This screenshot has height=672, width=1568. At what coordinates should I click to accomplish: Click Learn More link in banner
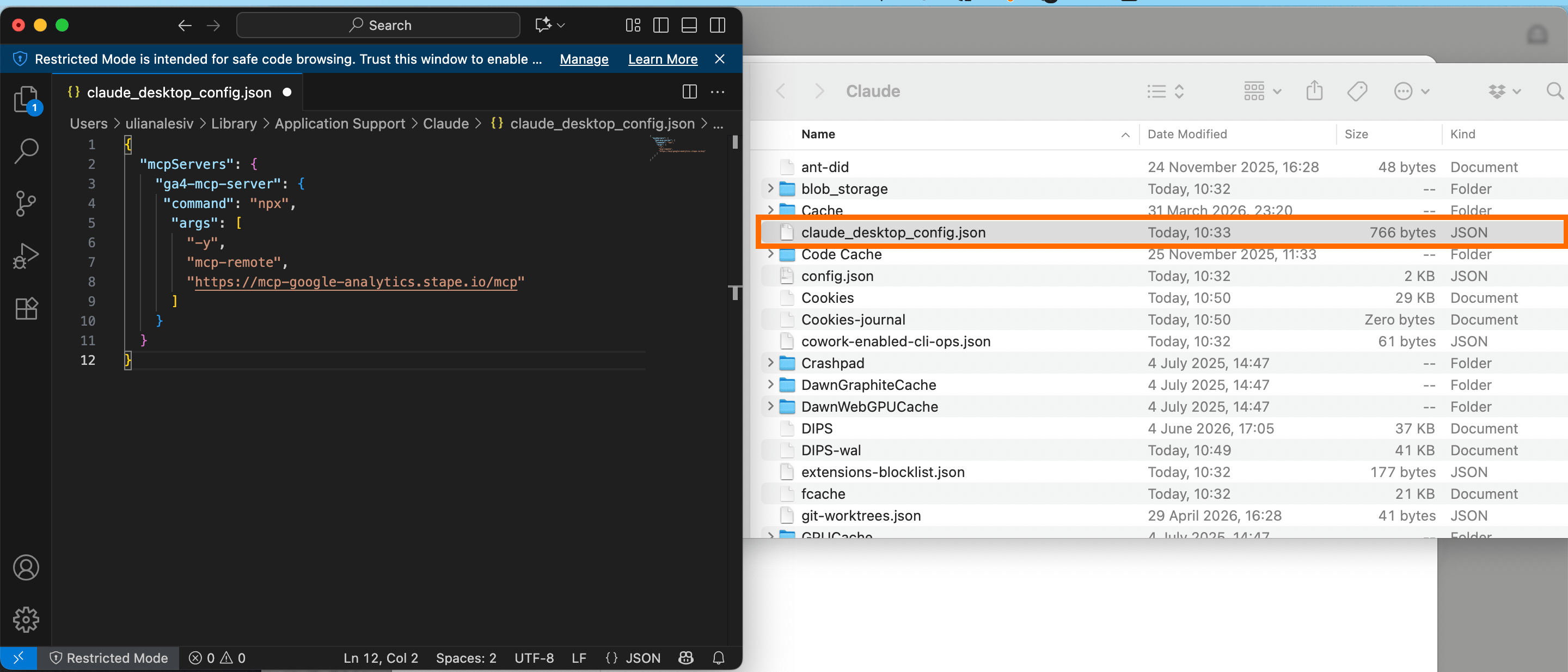click(x=662, y=59)
